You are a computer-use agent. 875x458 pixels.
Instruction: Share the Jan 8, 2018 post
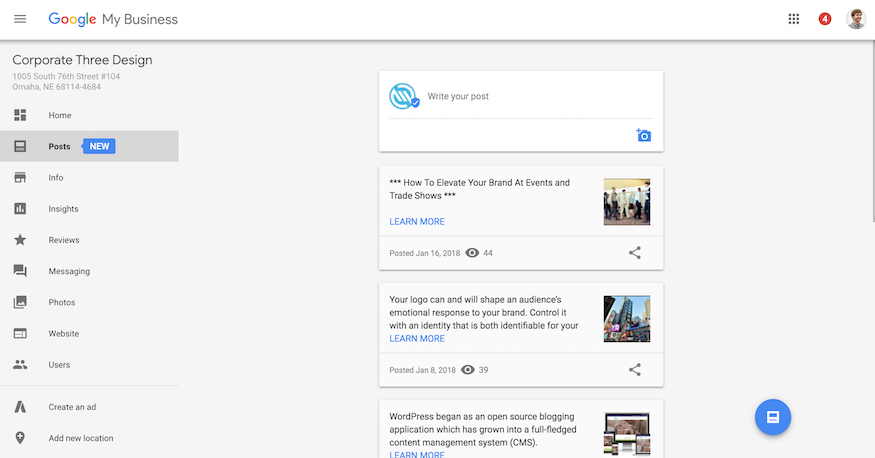pyautogui.click(x=634, y=369)
